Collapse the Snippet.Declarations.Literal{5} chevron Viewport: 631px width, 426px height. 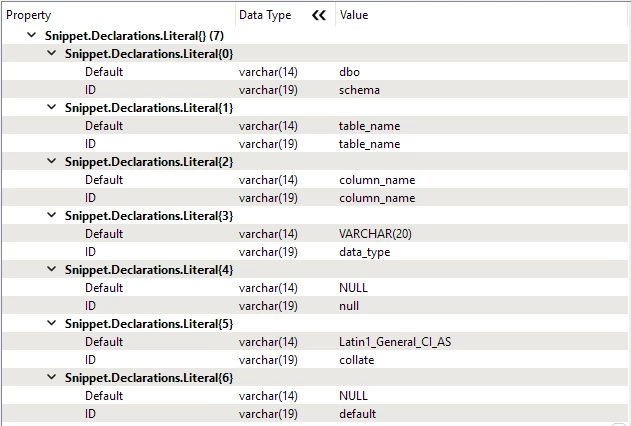pos(52,323)
